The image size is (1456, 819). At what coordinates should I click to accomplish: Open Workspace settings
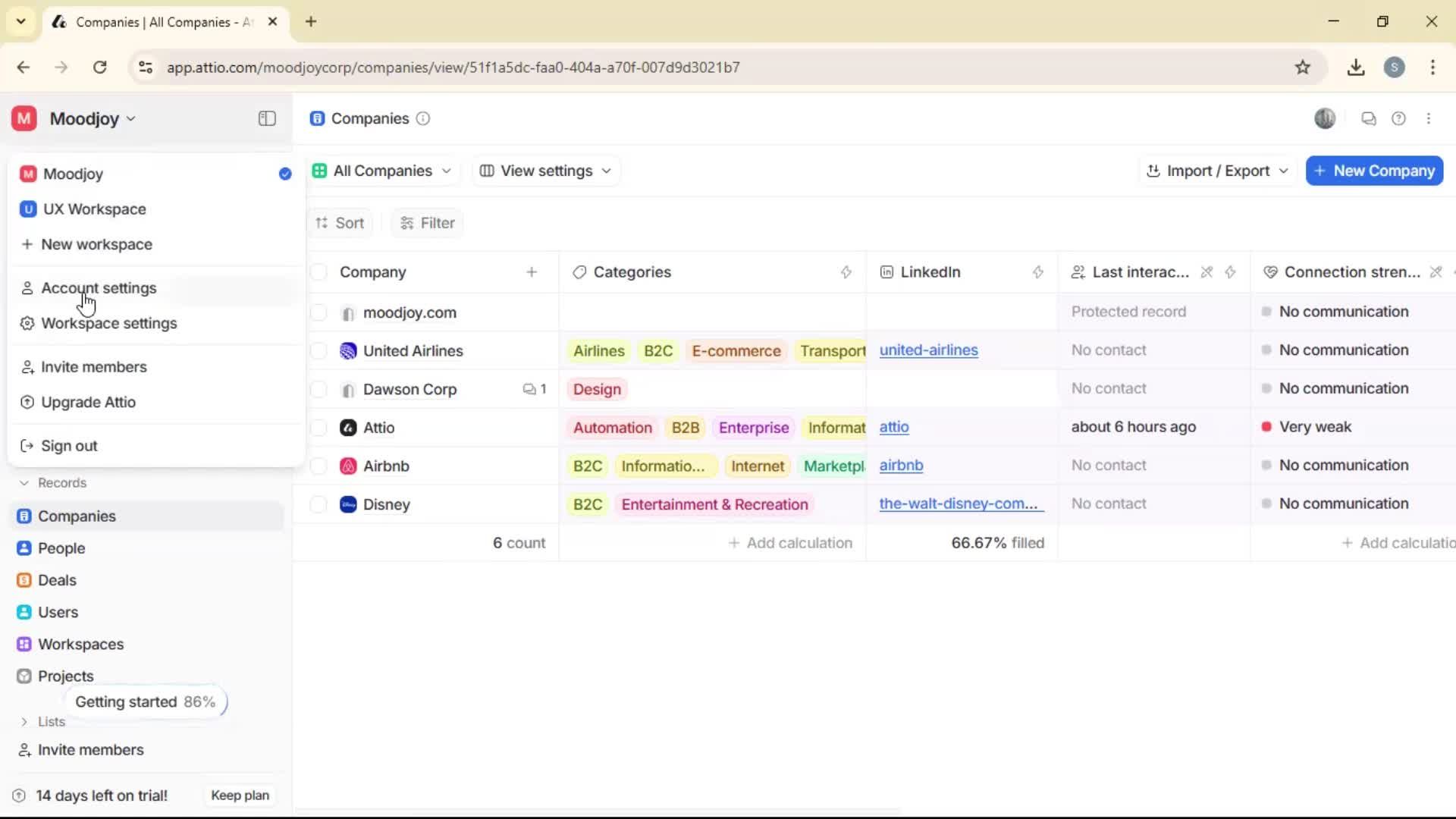point(155,323)
